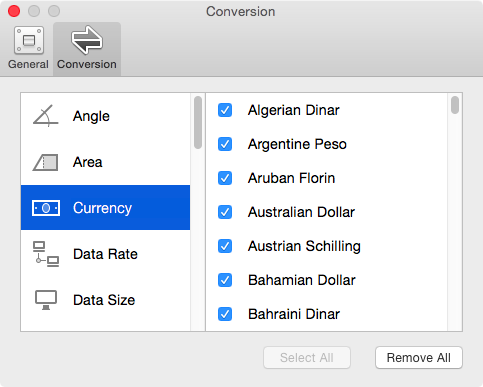Click the Remove All button
Screen dimensions: 483x387
click(419, 358)
